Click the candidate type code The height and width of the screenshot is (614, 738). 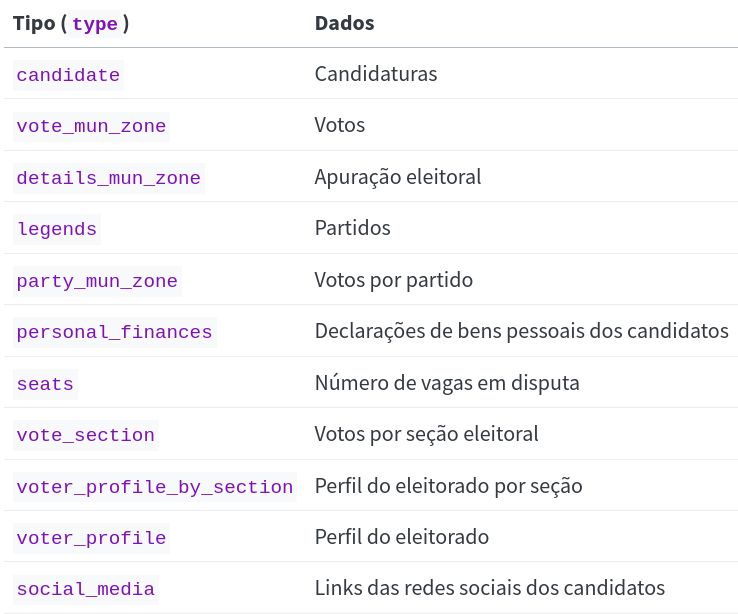(x=68, y=75)
